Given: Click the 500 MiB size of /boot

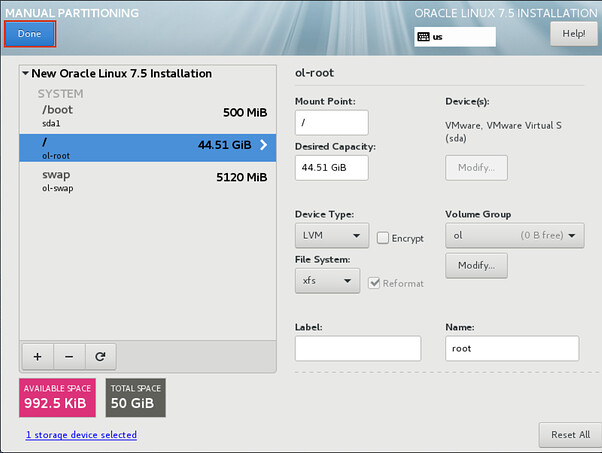Looking at the screenshot, I should coord(245,112).
